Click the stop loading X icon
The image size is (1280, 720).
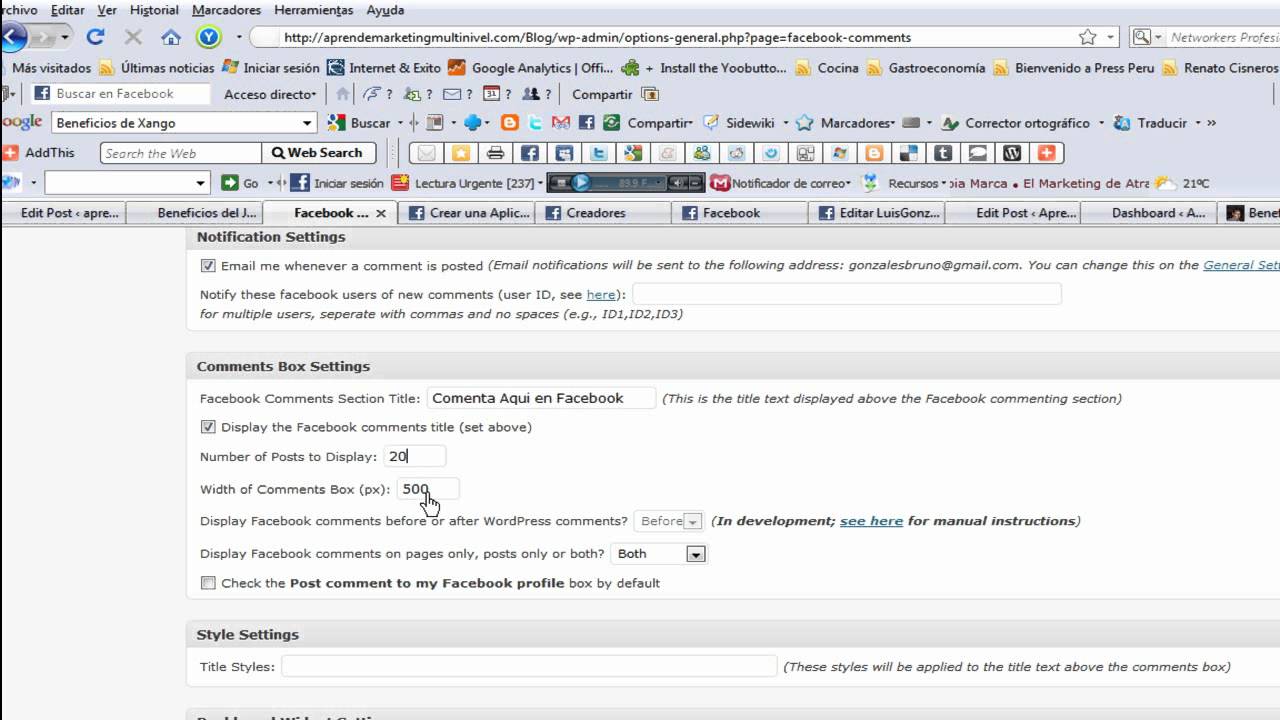[x=133, y=37]
